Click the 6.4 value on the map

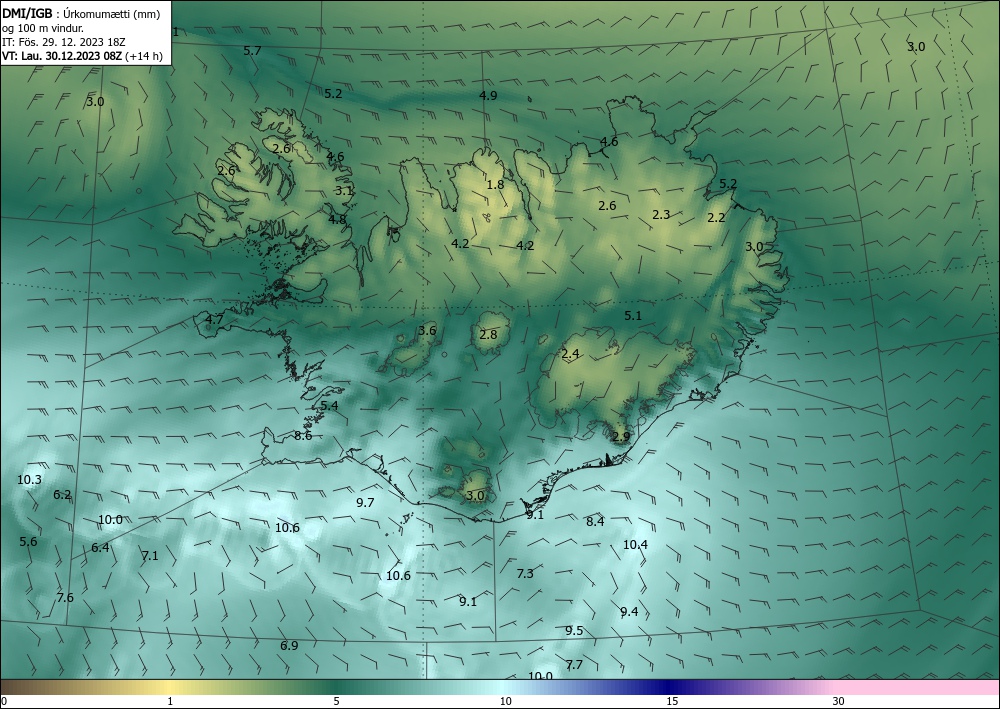point(100,548)
